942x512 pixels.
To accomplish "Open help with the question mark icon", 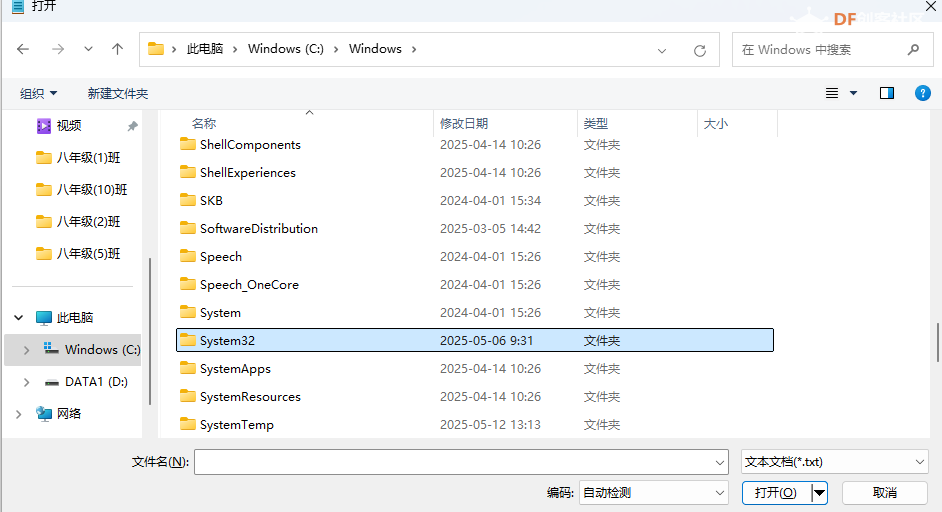I will pyautogui.click(x=923, y=93).
